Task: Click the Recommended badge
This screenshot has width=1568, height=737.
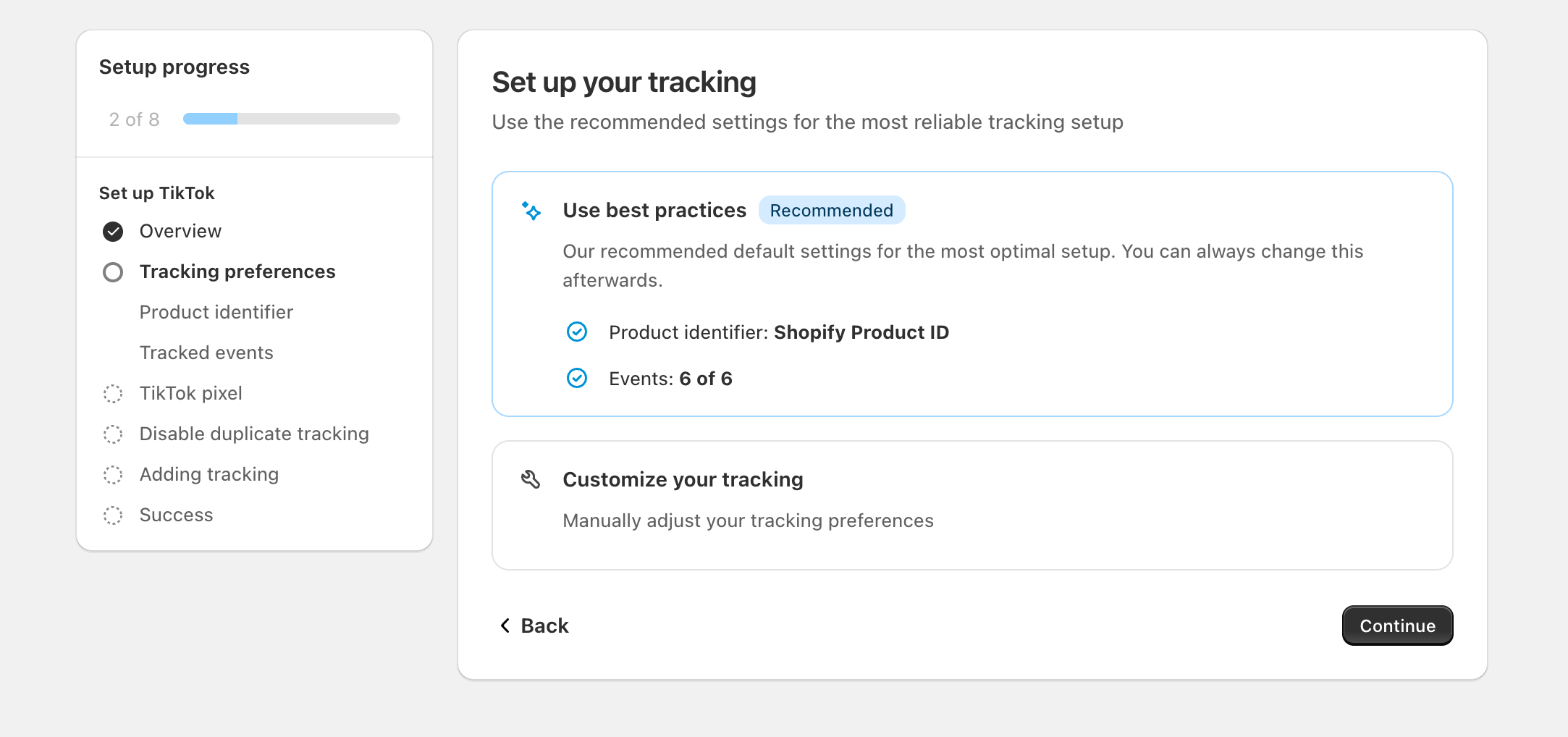Action: pyautogui.click(x=831, y=211)
